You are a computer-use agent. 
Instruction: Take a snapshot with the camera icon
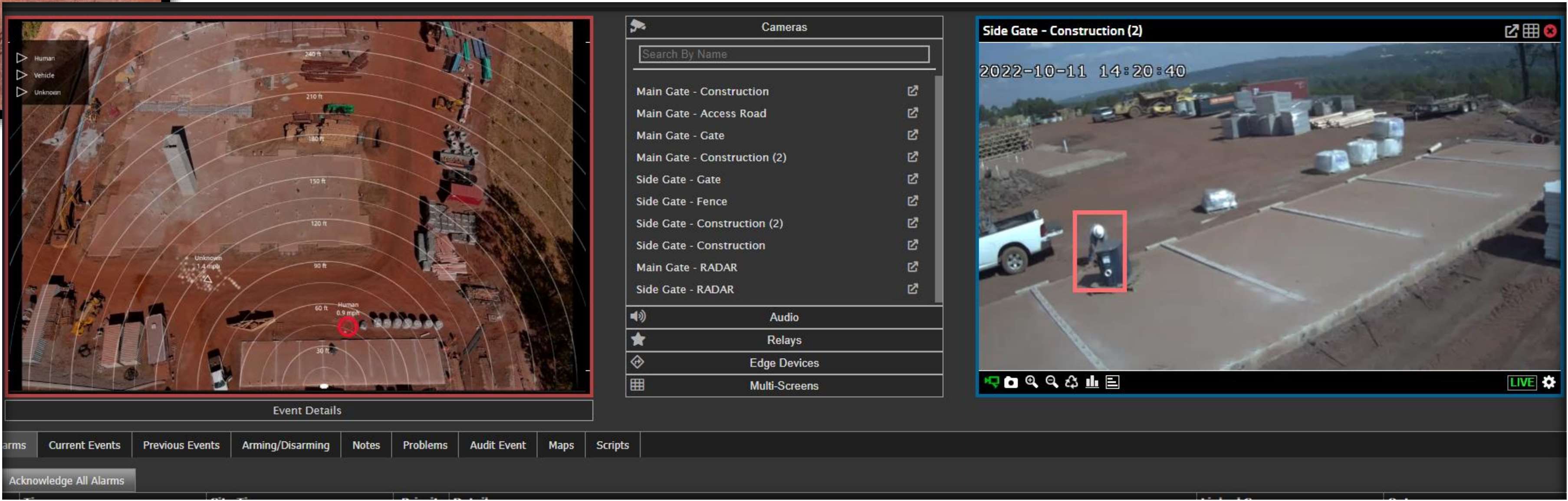tap(1011, 383)
